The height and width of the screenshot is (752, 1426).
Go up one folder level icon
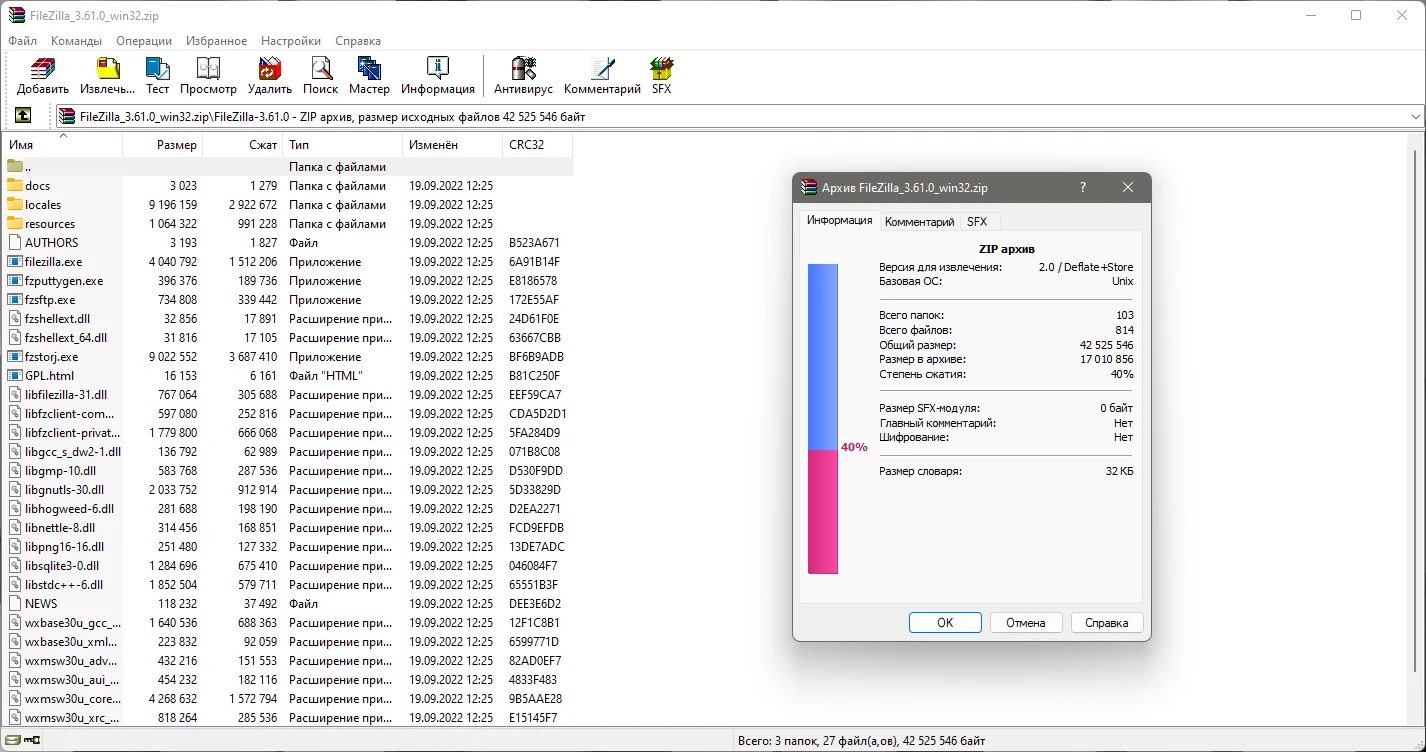[x=23, y=116]
